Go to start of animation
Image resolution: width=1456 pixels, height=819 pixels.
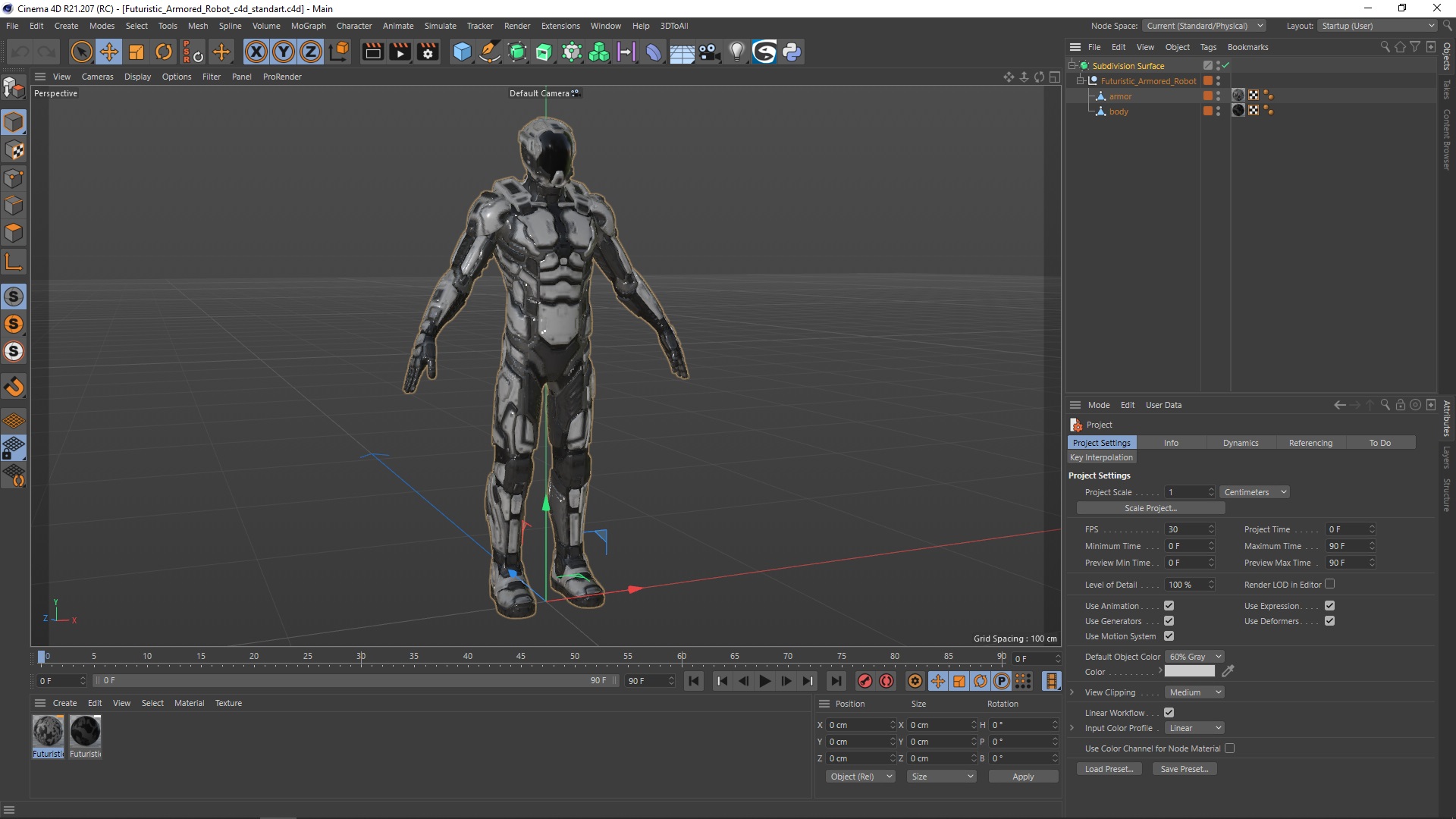pos(694,681)
